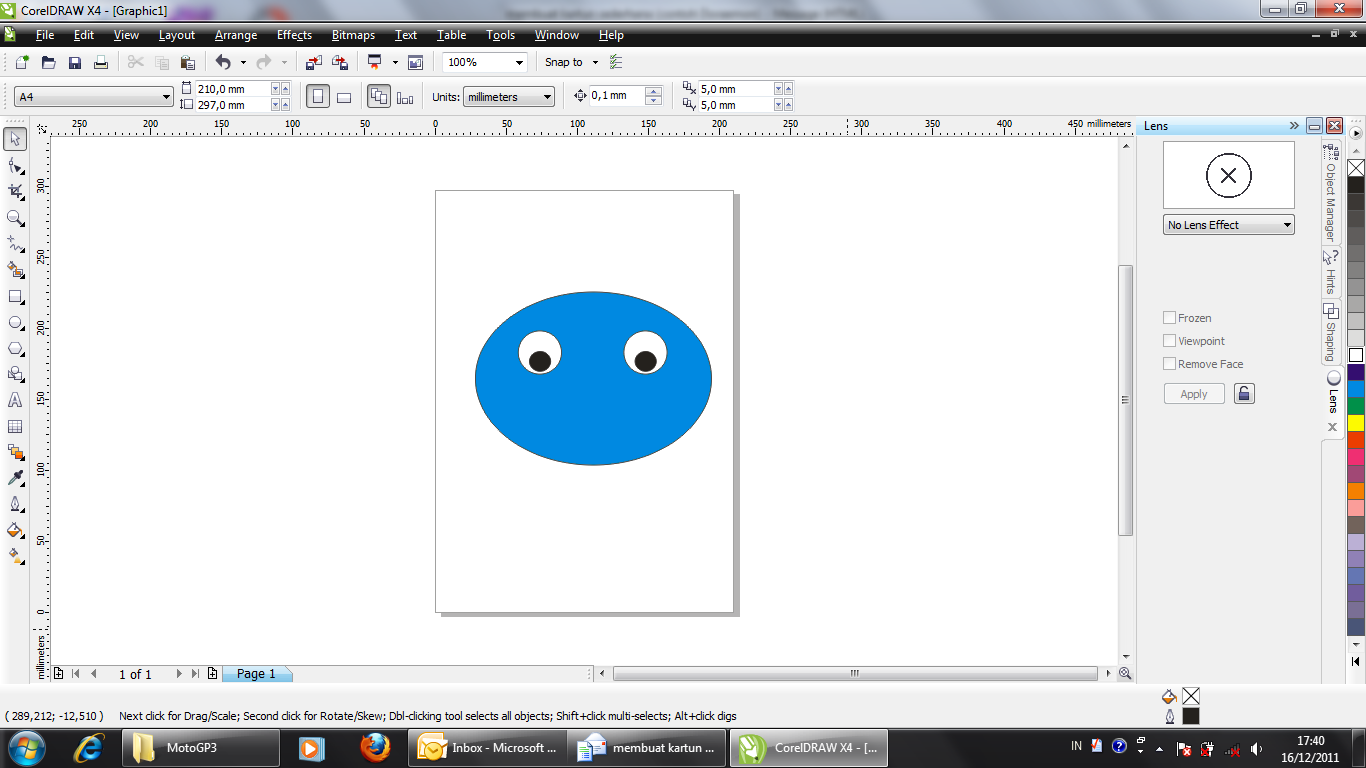Open the Arrange menu

coord(236,35)
